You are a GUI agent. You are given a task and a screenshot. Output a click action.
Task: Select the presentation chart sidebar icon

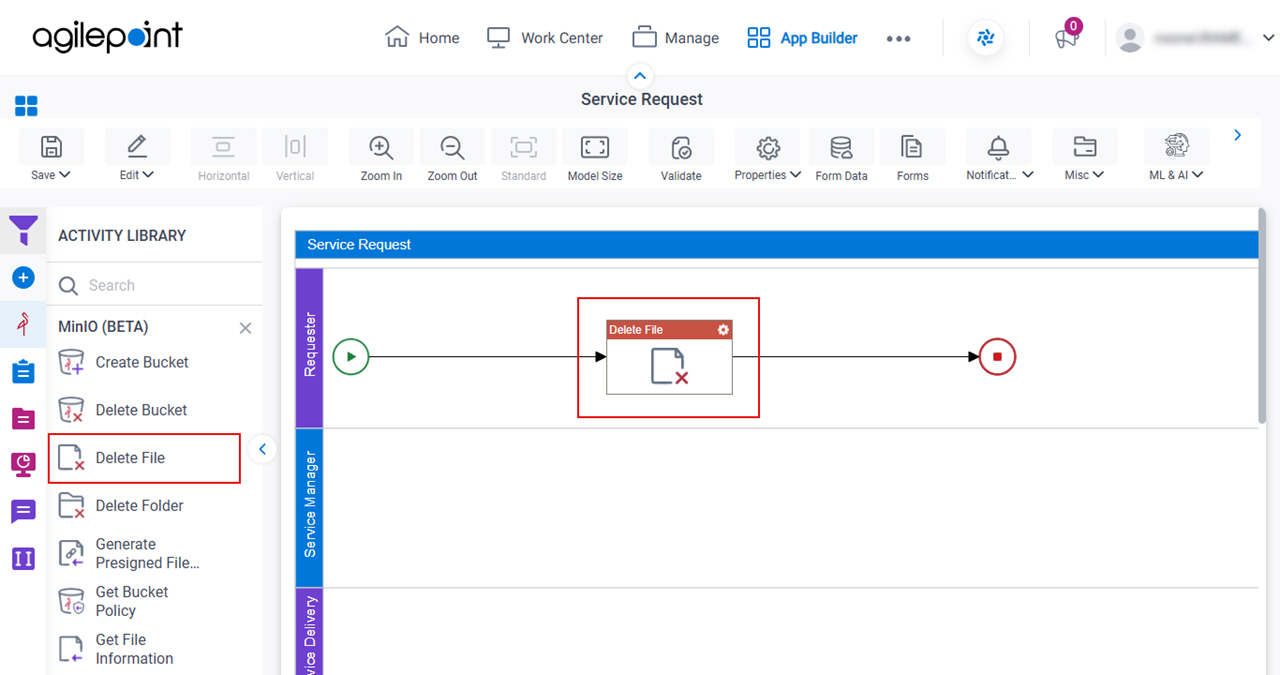coord(23,464)
